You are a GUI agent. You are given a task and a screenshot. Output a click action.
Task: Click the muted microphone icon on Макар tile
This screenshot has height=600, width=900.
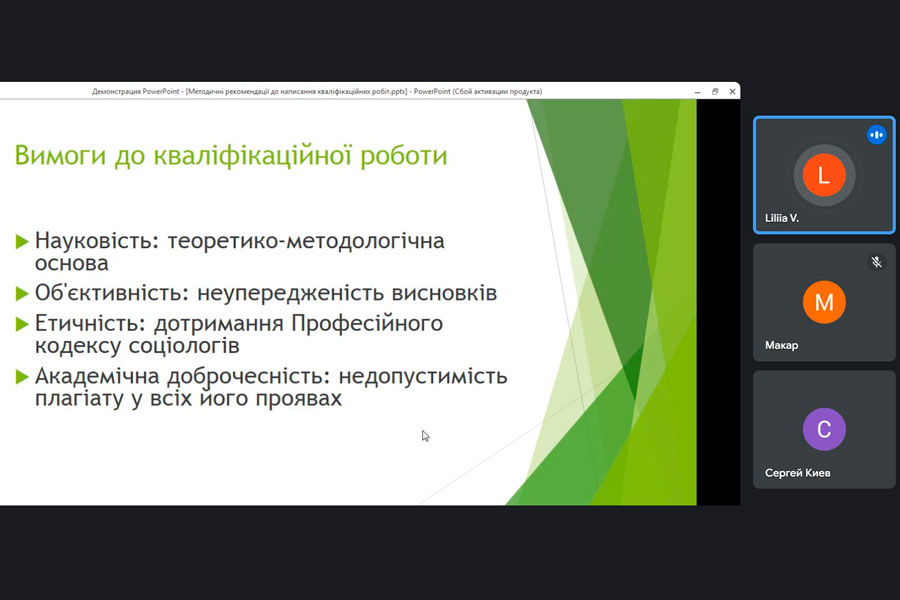876,262
